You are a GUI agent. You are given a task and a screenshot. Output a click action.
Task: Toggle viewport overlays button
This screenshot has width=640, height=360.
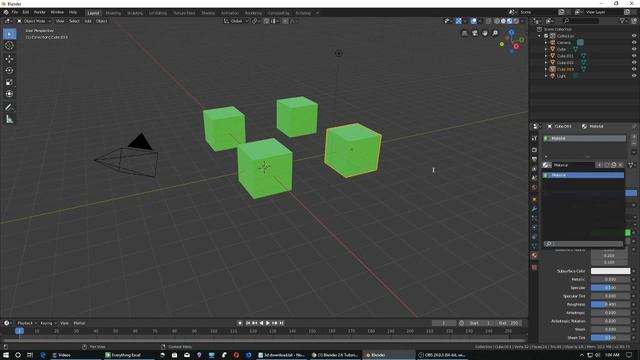click(x=473, y=21)
